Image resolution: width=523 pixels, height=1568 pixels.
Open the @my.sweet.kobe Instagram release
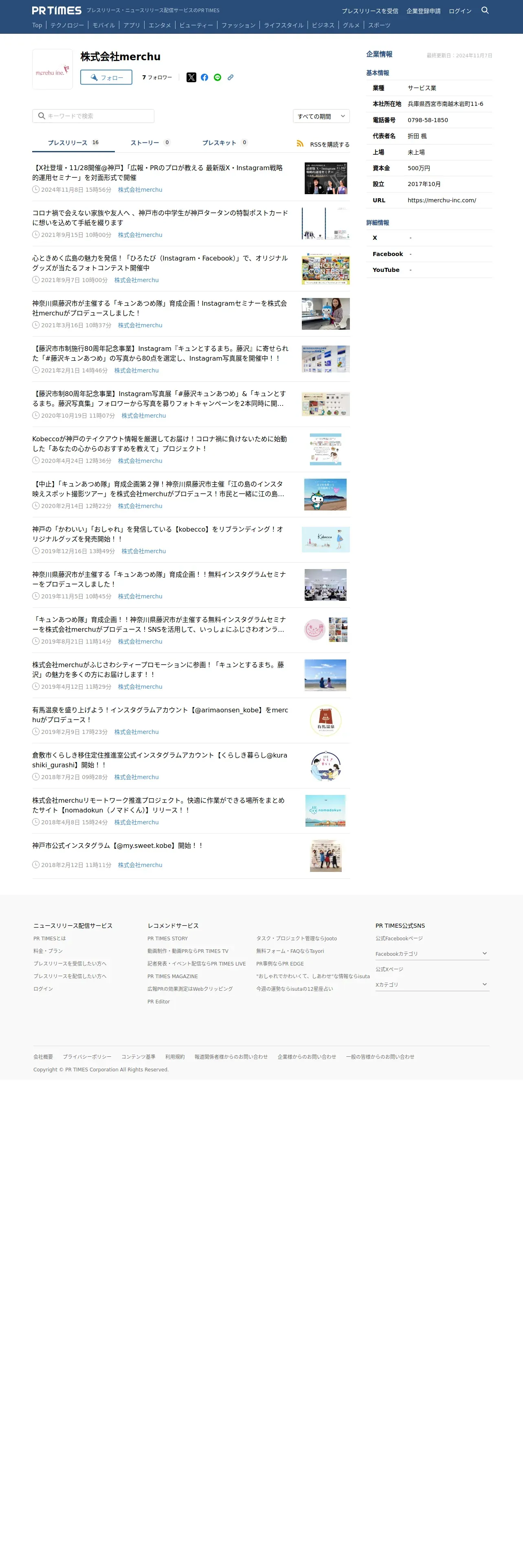coord(118,845)
